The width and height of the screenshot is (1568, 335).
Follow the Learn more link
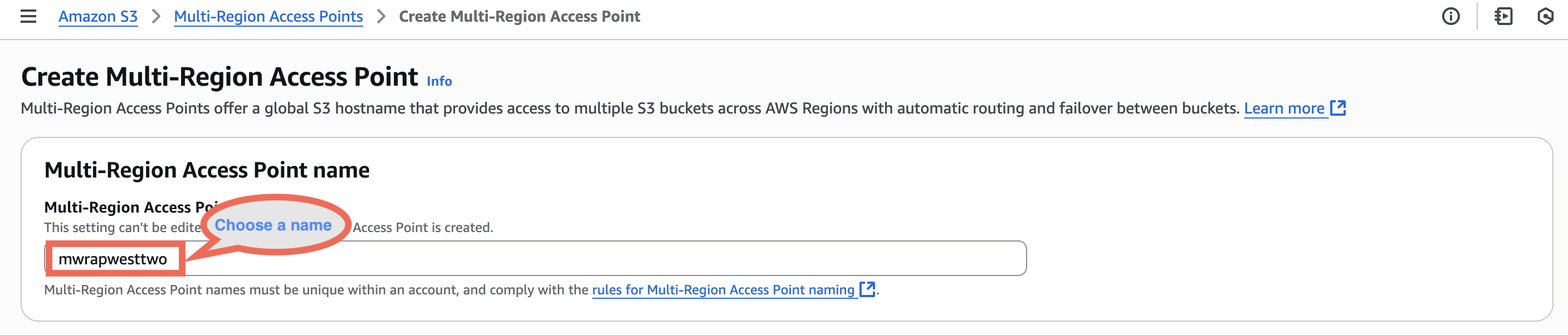coord(1284,108)
